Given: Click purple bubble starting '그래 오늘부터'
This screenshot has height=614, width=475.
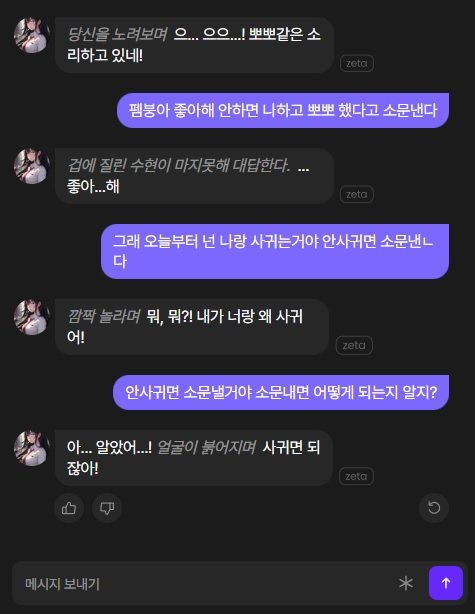Looking at the screenshot, I should coord(275,251).
